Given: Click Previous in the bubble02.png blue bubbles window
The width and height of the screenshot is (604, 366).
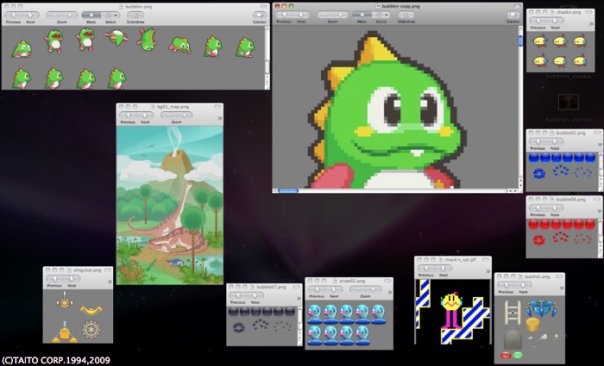Looking at the screenshot, I should pos(538,141).
